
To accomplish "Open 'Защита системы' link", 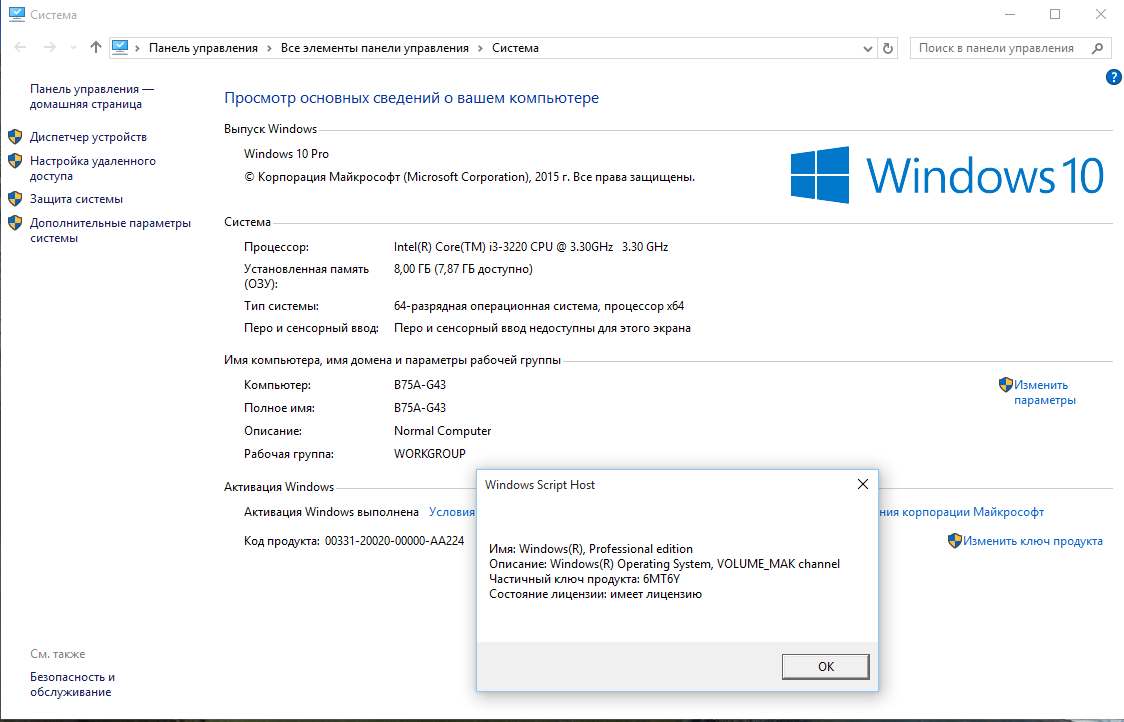I will pos(76,199).
